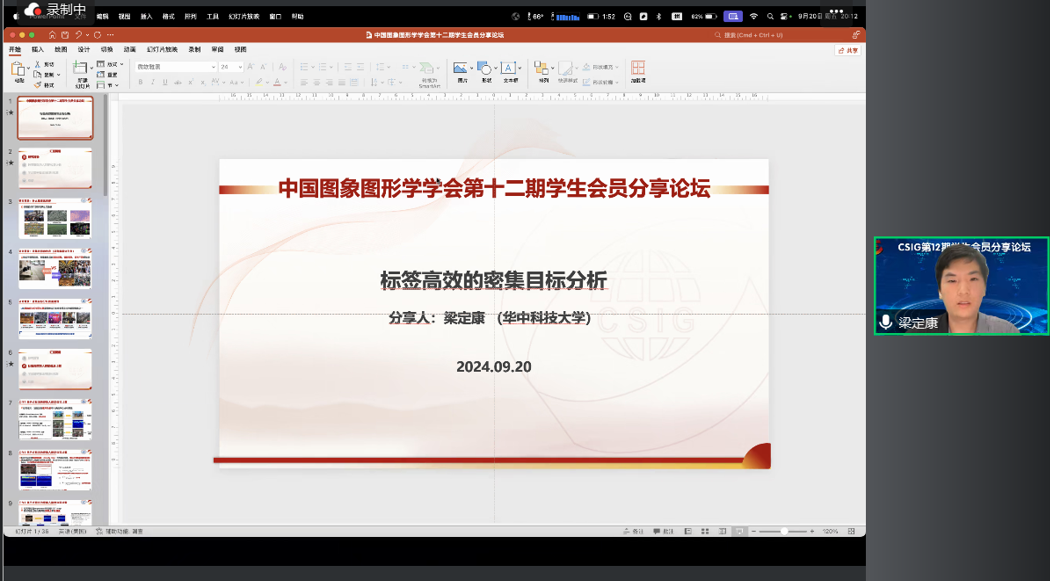Click the Accessibility check status text

tap(120, 531)
